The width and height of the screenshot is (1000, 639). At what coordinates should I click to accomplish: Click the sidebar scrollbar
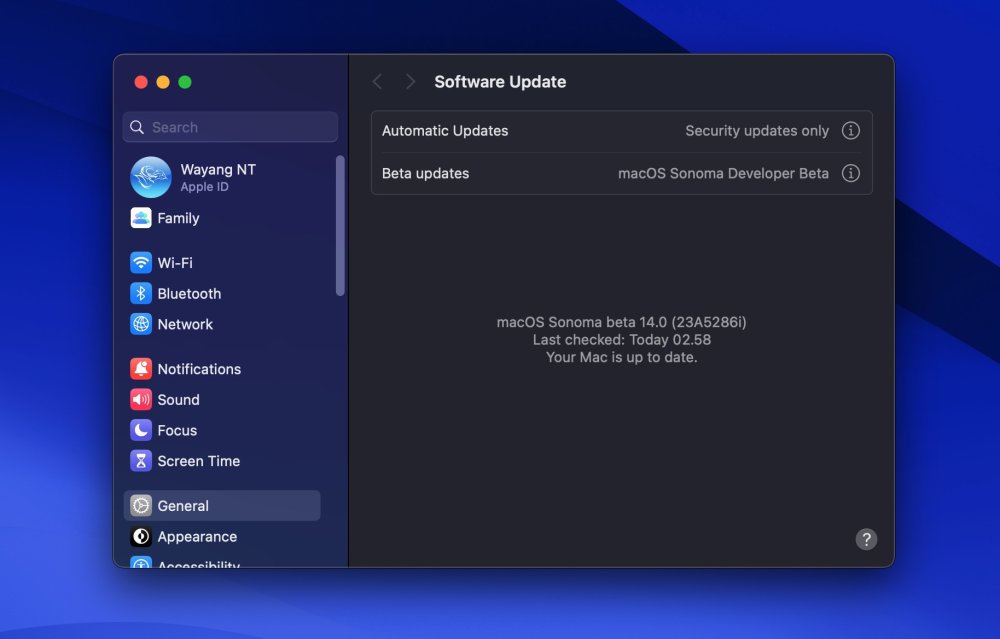click(340, 226)
